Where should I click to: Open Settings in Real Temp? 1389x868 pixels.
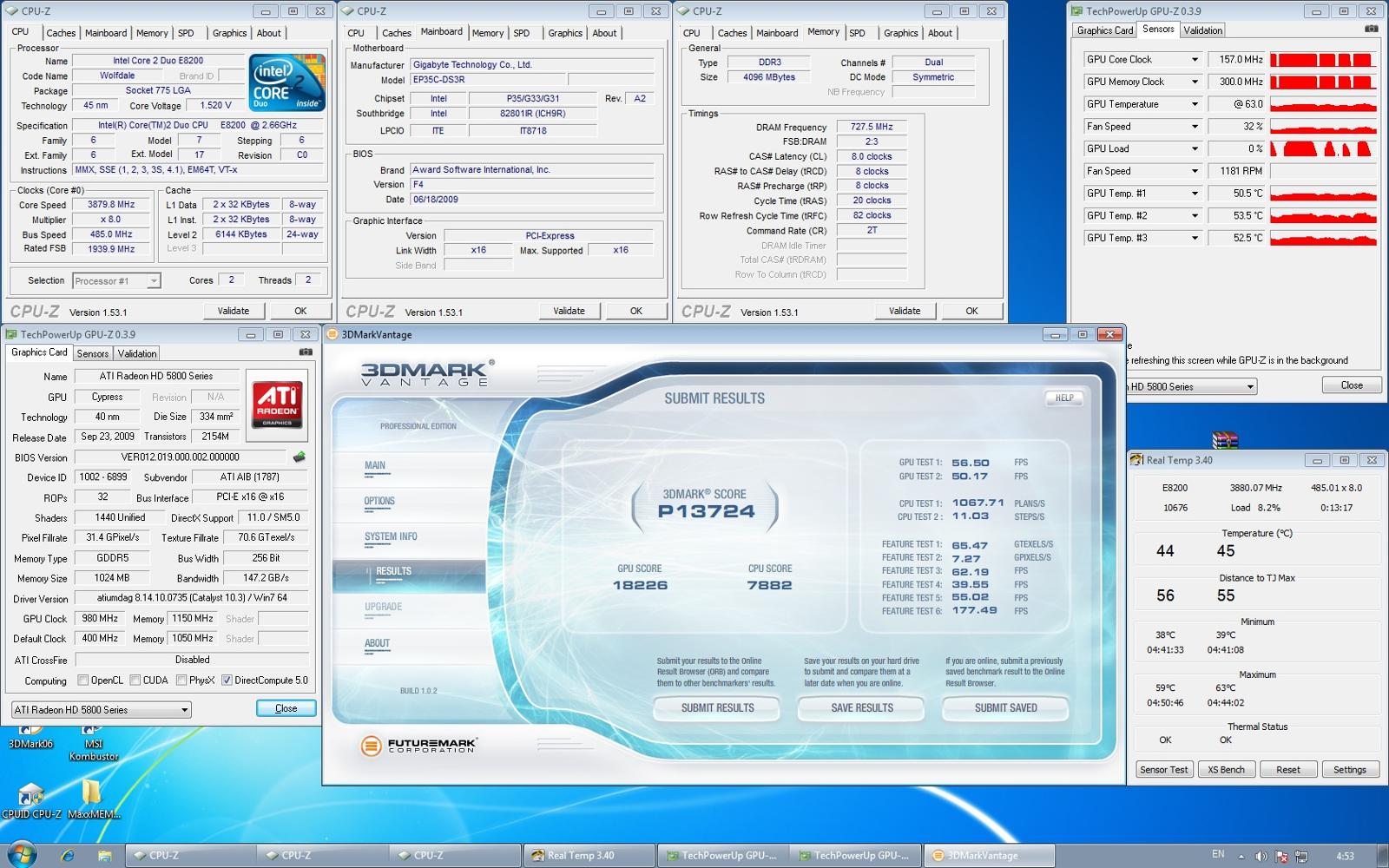tap(1350, 770)
